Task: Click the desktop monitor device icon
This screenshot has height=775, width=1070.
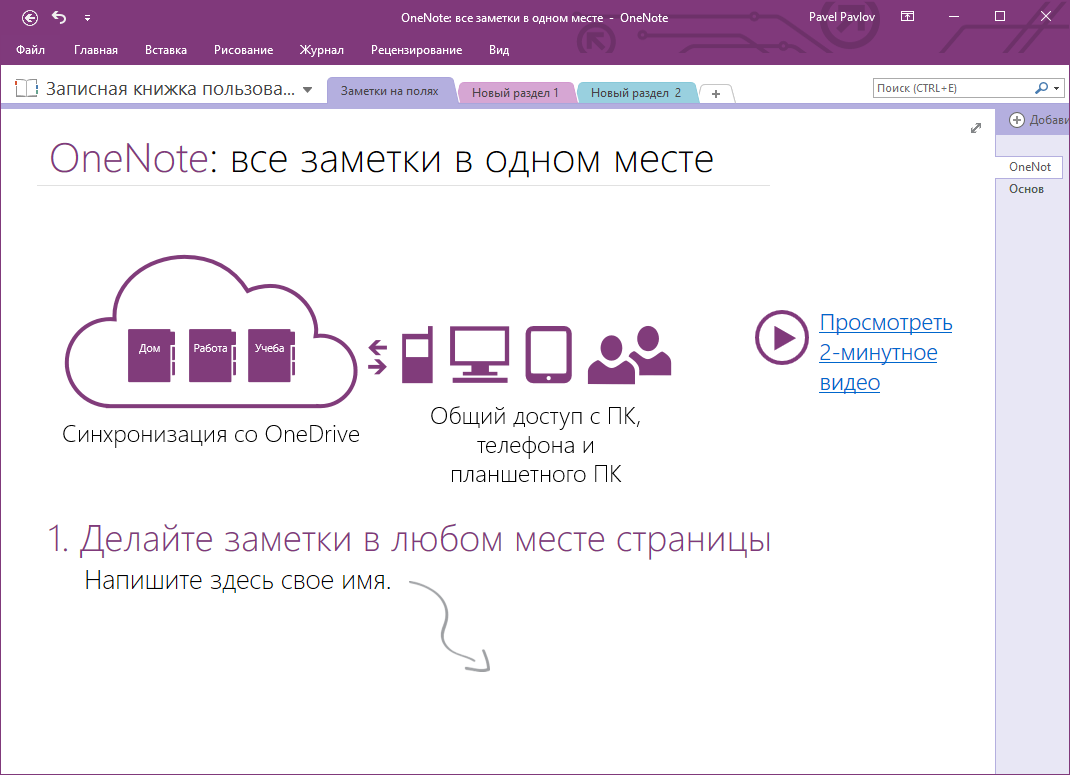Action: pyautogui.click(x=479, y=354)
